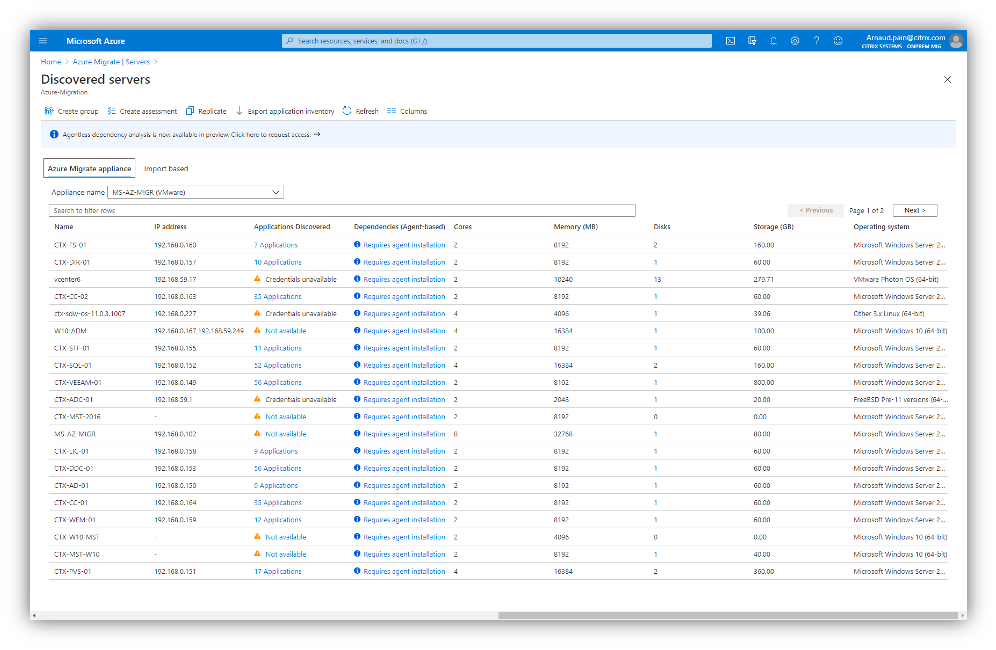Click Create group in toolbar
This screenshot has height=650, width=996.
point(70,111)
